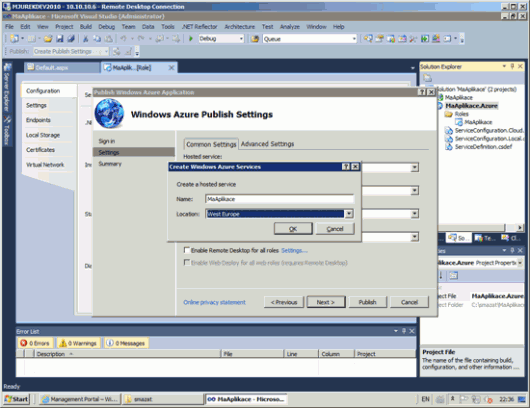This screenshot has width=530, height=408.
Task: Click the Start Debugging play icon
Action: [191, 39]
